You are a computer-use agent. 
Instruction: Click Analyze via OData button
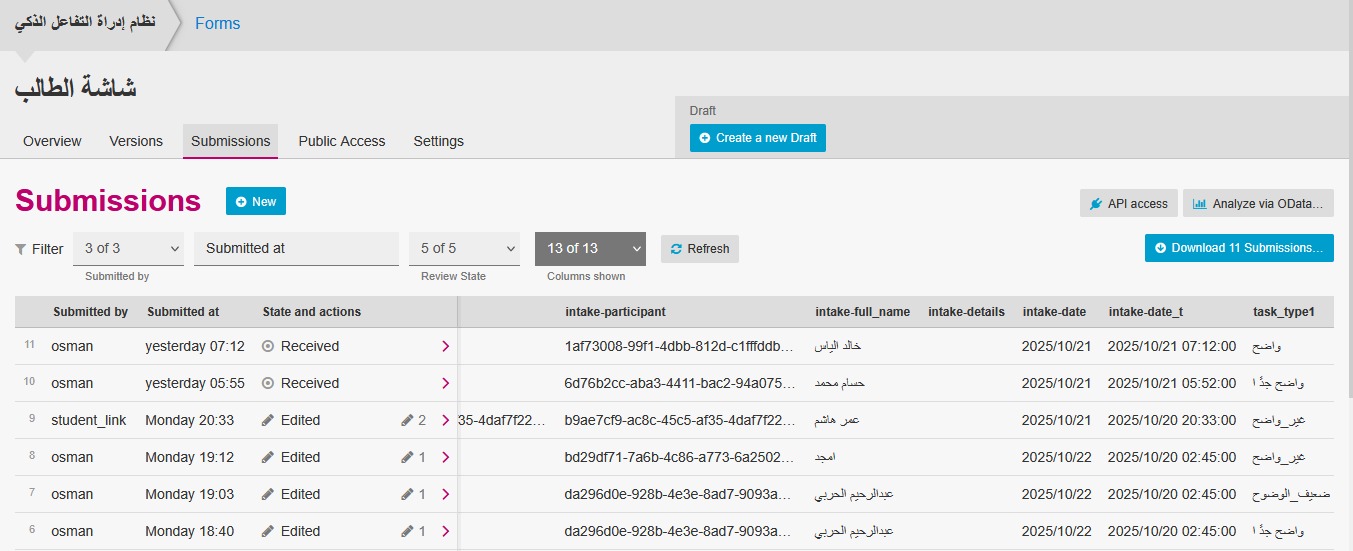(x=1258, y=203)
